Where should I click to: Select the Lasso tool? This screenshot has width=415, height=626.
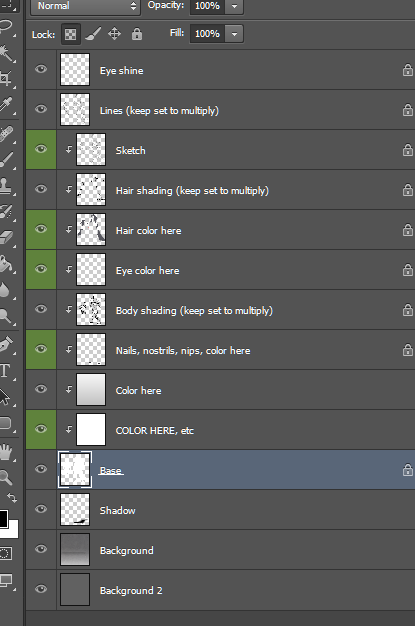point(6,26)
